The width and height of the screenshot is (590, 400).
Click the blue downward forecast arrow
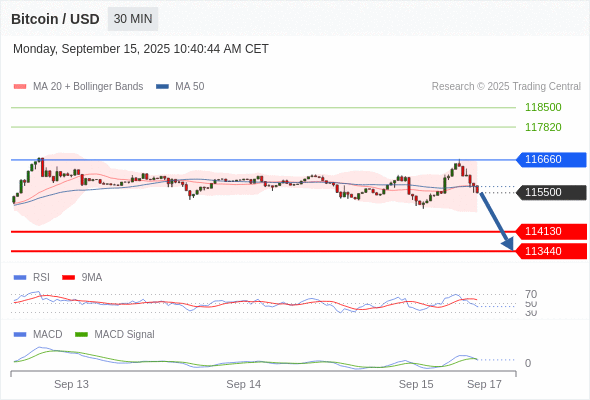tap(497, 221)
